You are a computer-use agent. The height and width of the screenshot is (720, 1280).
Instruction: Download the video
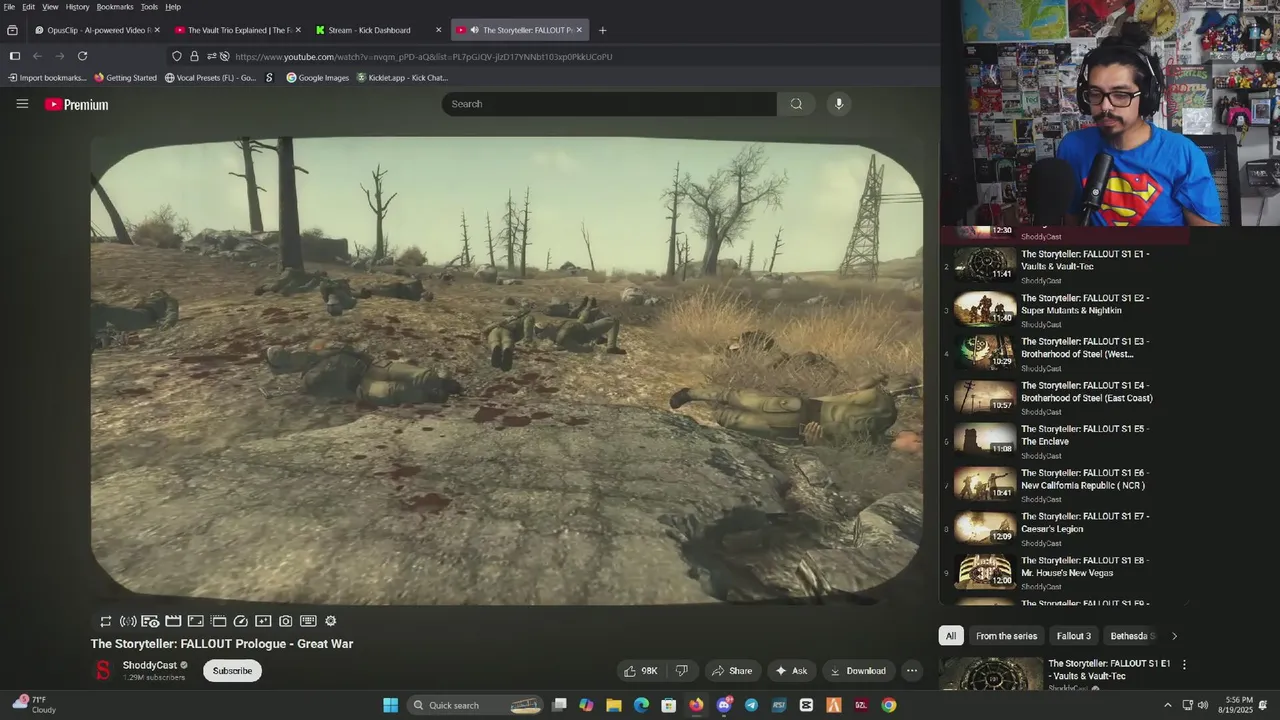858,671
